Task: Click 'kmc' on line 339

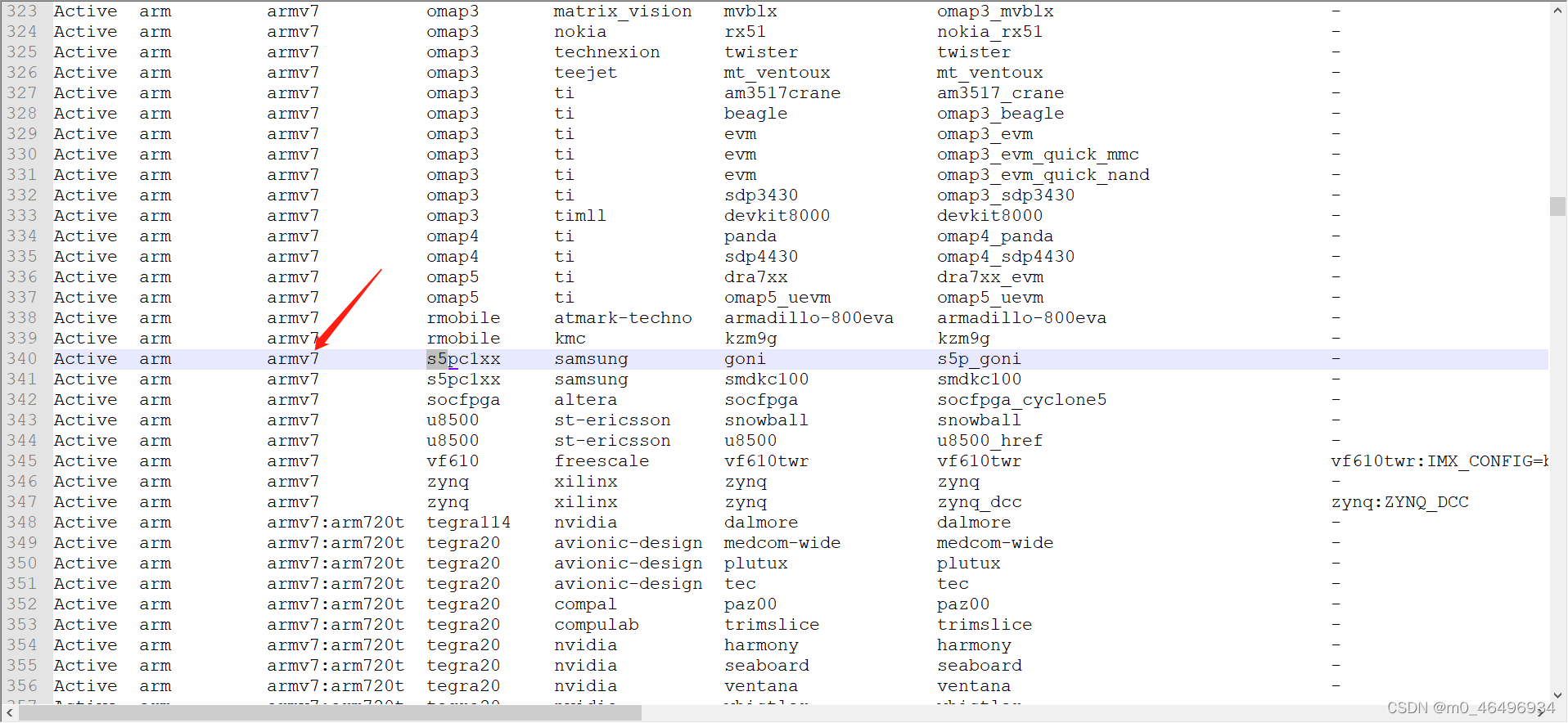Action: pos(570,339)
